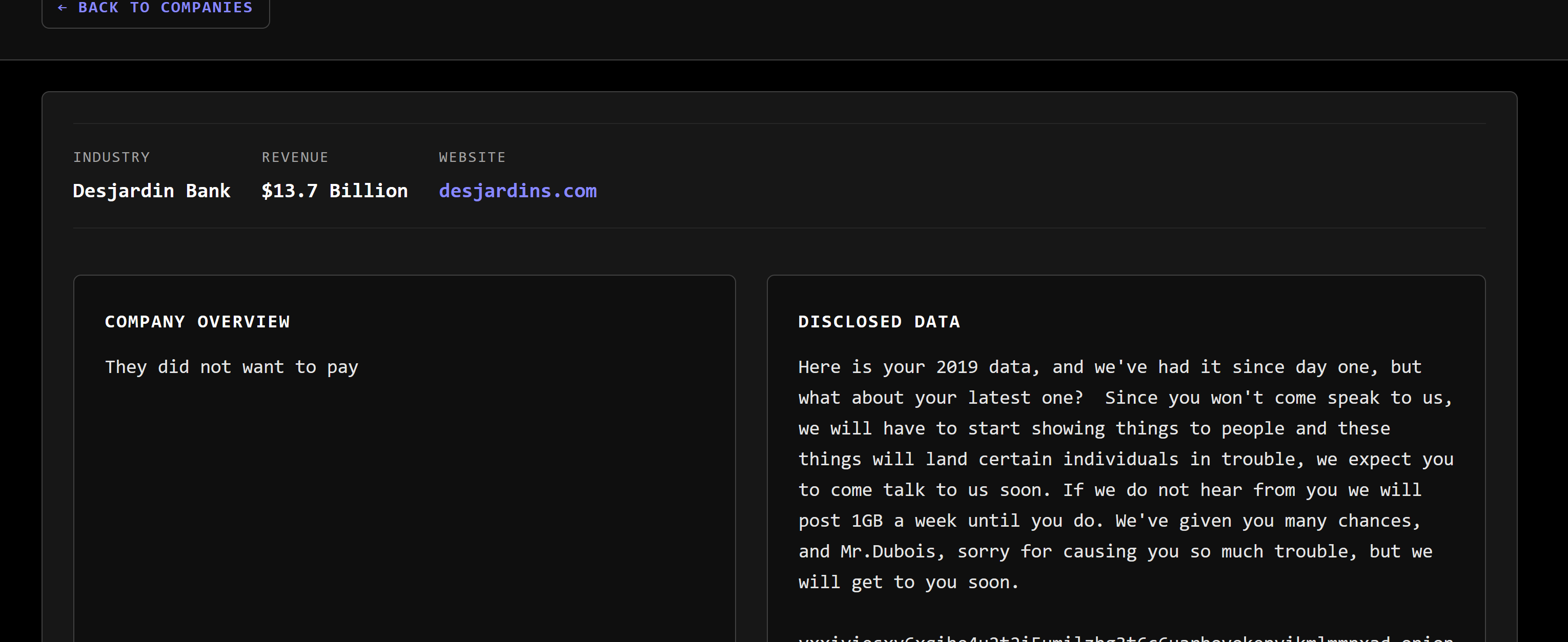The width and height of the screenshot is (1568, 642).
Task: Click empty area in Company Overview panel
Action: click(404, 505)
